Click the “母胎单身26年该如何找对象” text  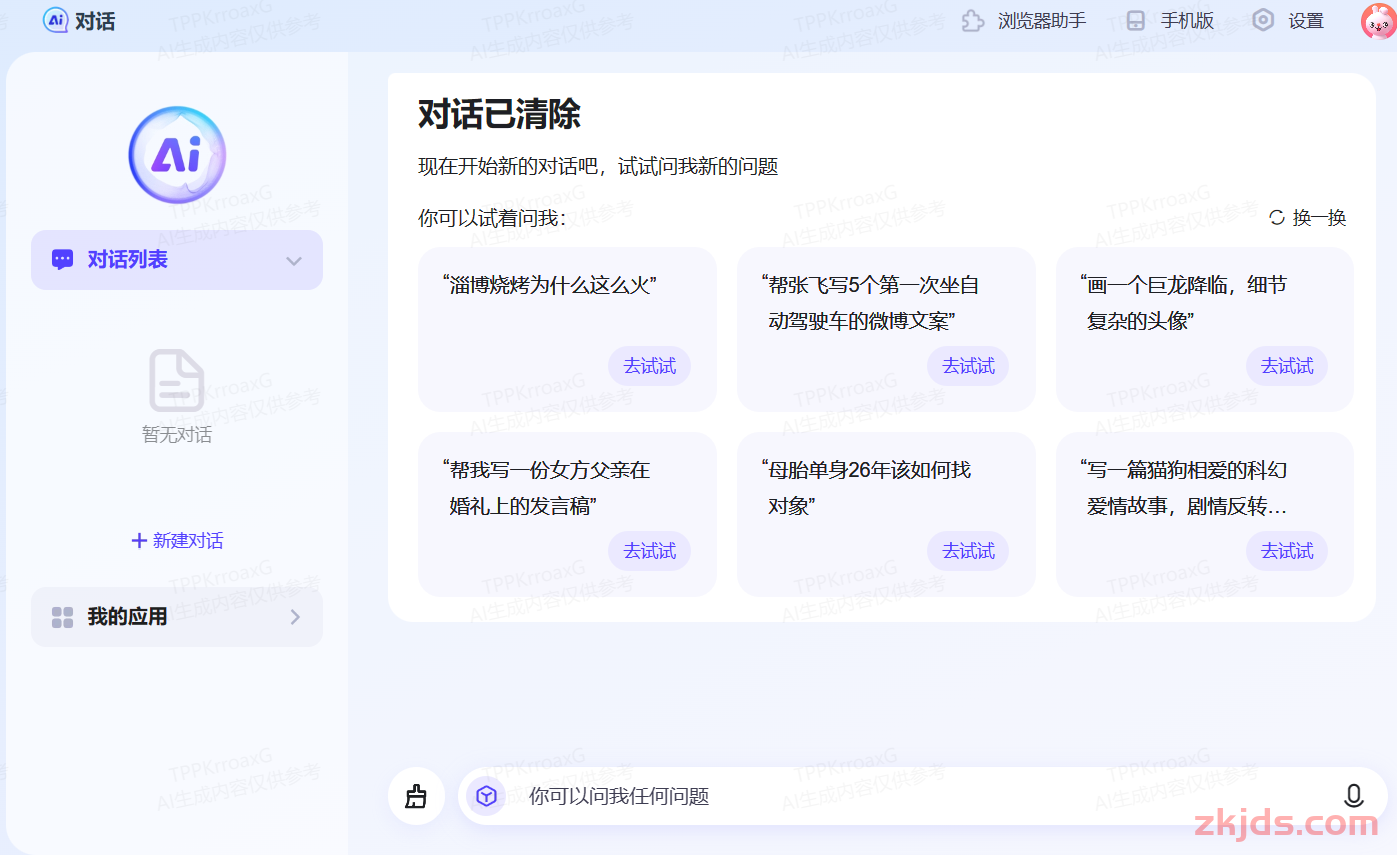pyautogui.click(x=865, y=488)
